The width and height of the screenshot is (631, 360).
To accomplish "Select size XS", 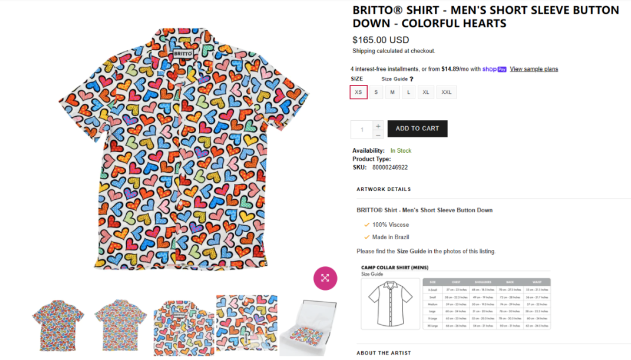I will point(358,92).
